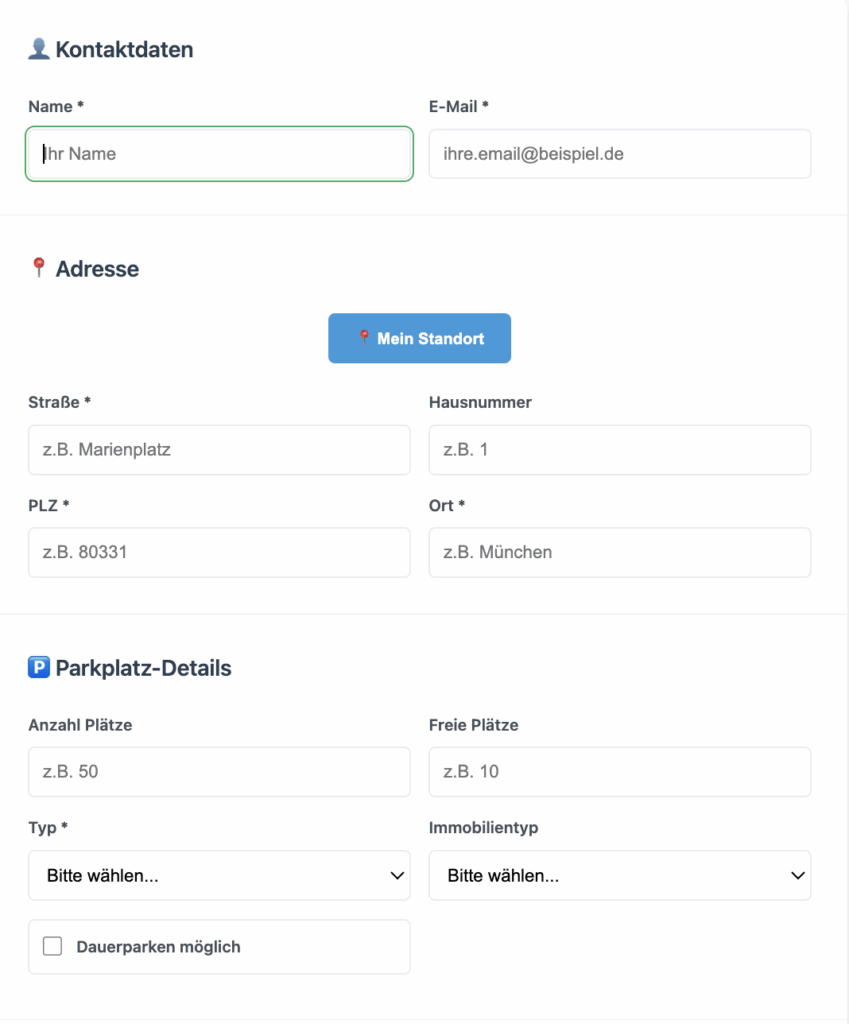This screenshot has height=1024, width=849.
Task: Click into the E-Mail input field
Action: click(x=619, y=154)
